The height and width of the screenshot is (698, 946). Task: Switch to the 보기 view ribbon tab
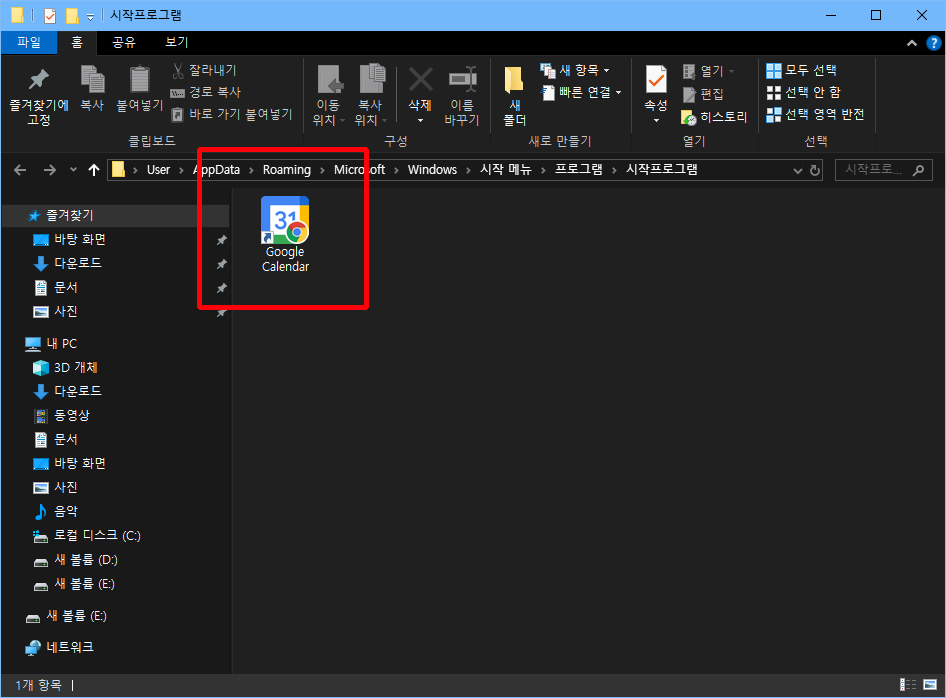177,42
